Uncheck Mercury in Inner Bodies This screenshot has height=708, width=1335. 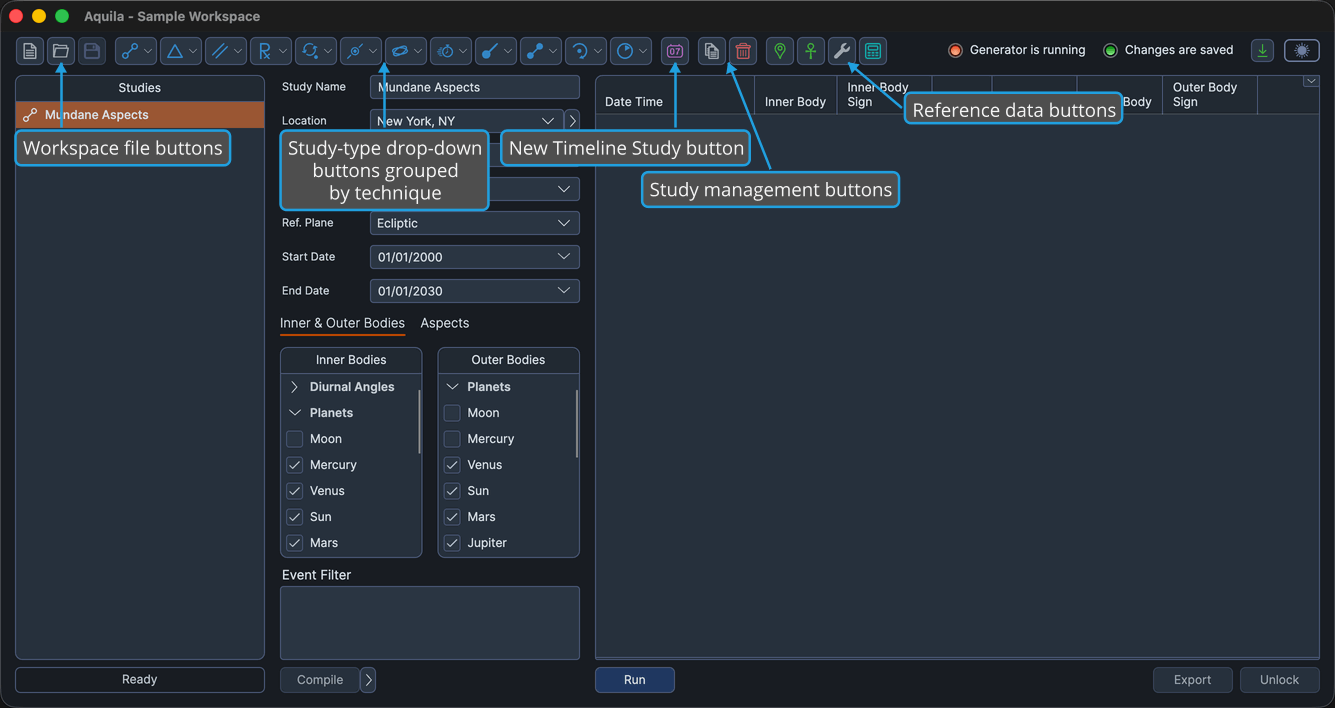click(294, 465)
